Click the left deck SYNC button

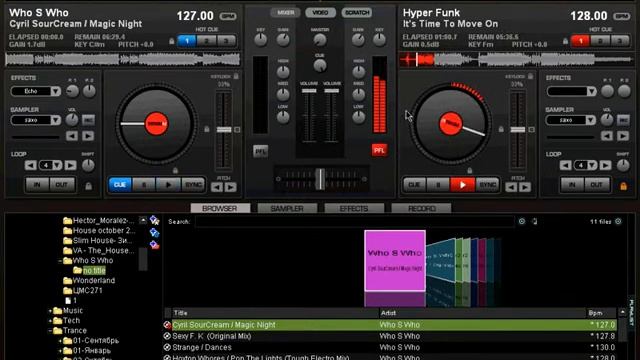pyautogui.click(x=193, y=185)
